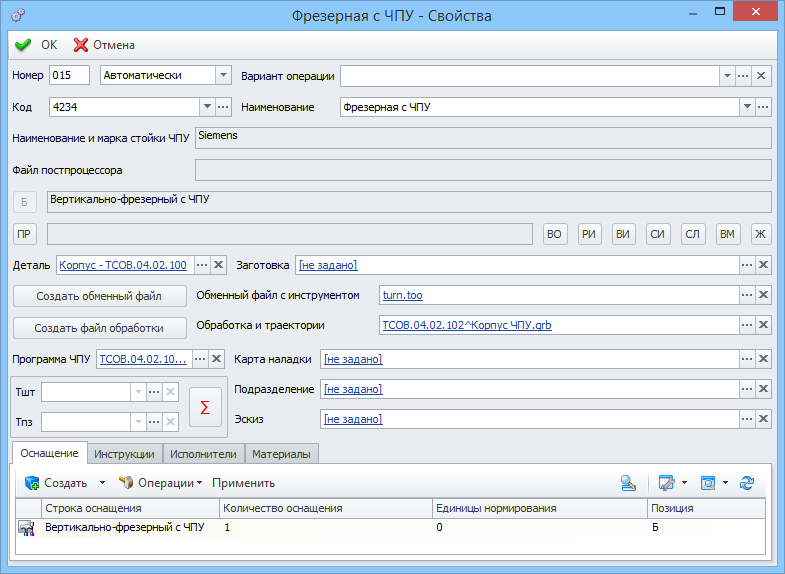Open browse ellipsis for Заготовка field
Viewport: 785px width, 574px height.
746,265
